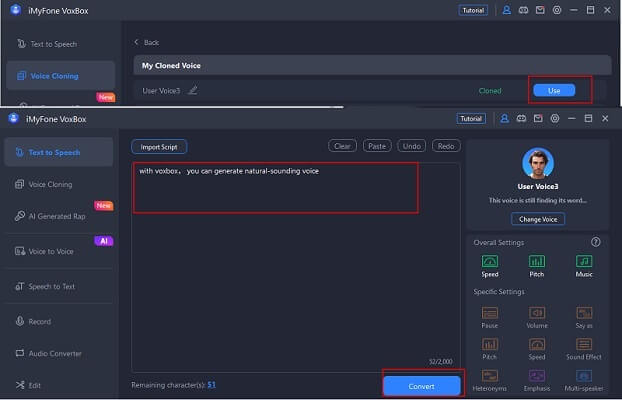
Task: Go Back from My Cloned Voice
Action: pyautogui.click(x=147, y=42)
